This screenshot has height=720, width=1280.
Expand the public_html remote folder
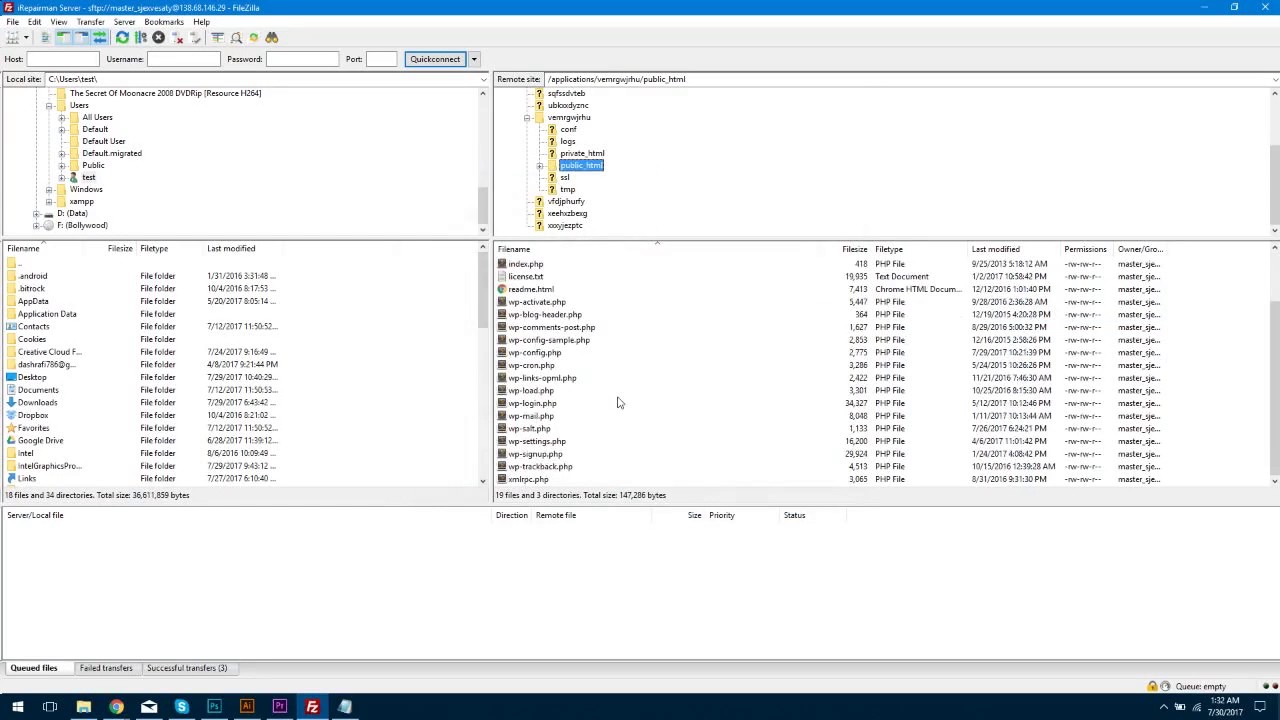540,165
